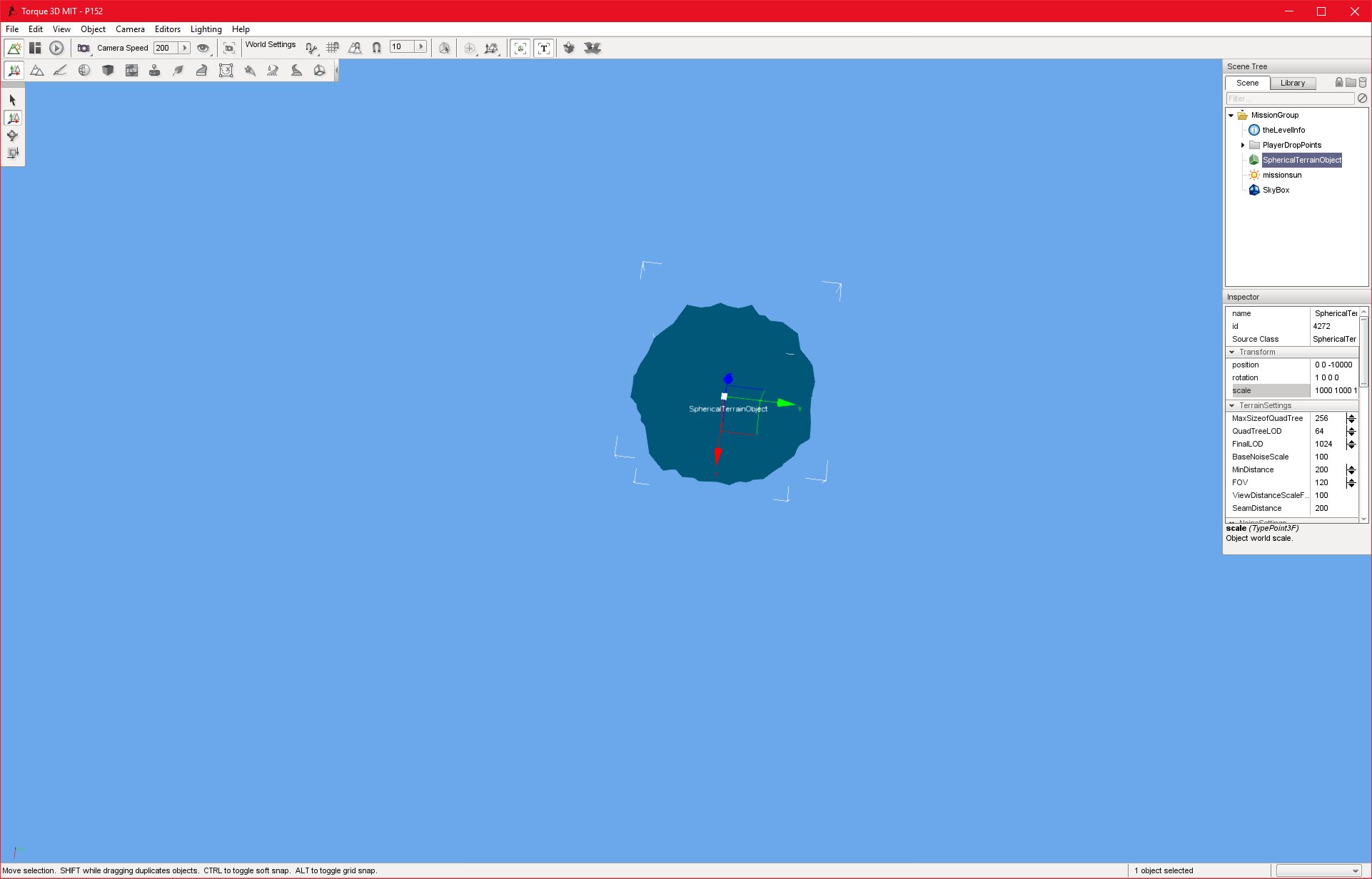
Task: Click the add folder icon in Scene Tree
Action: click(x=1351, y=82)
